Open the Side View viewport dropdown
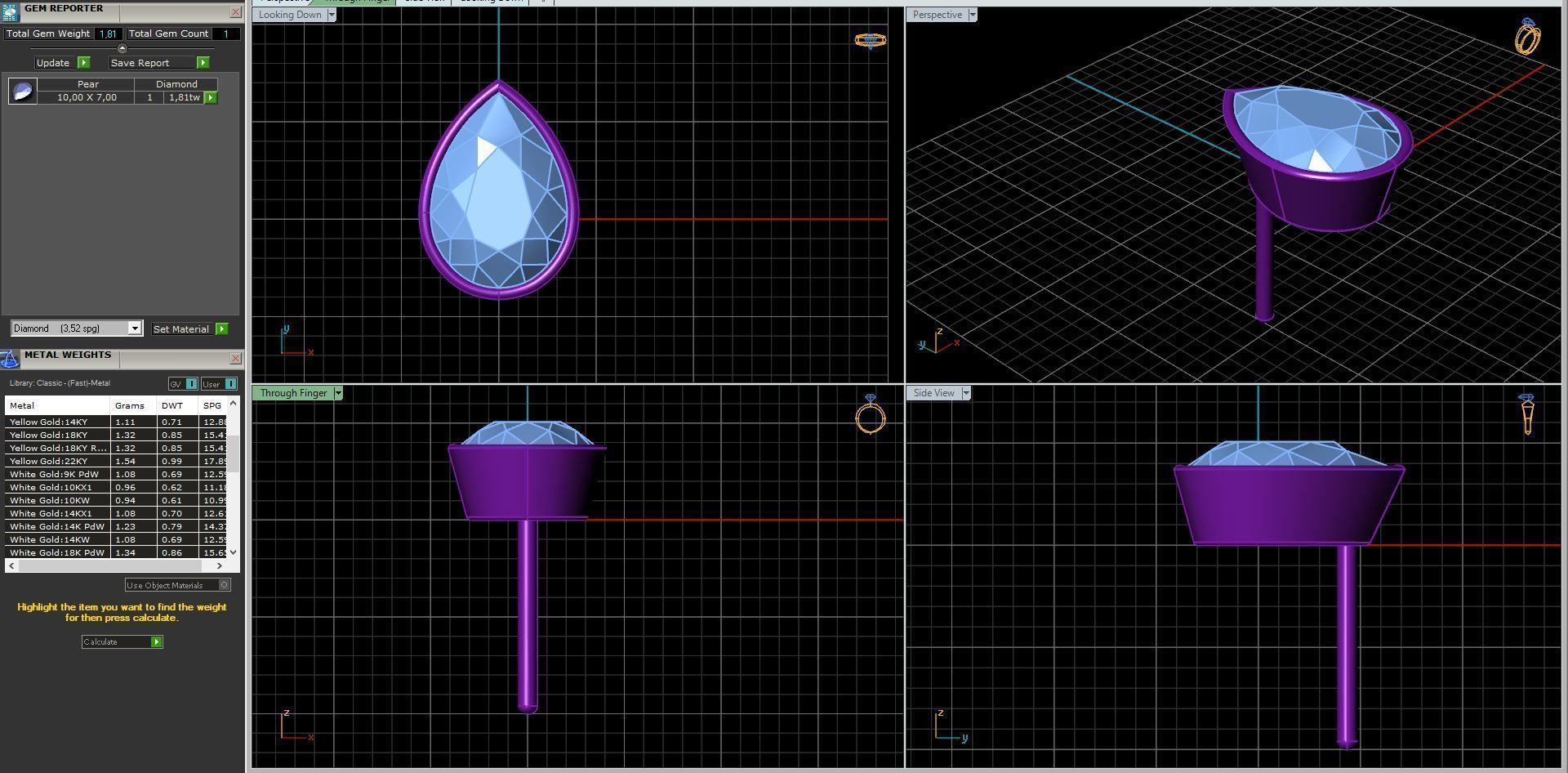The image size is (1568, 773). tap(965, 393)
